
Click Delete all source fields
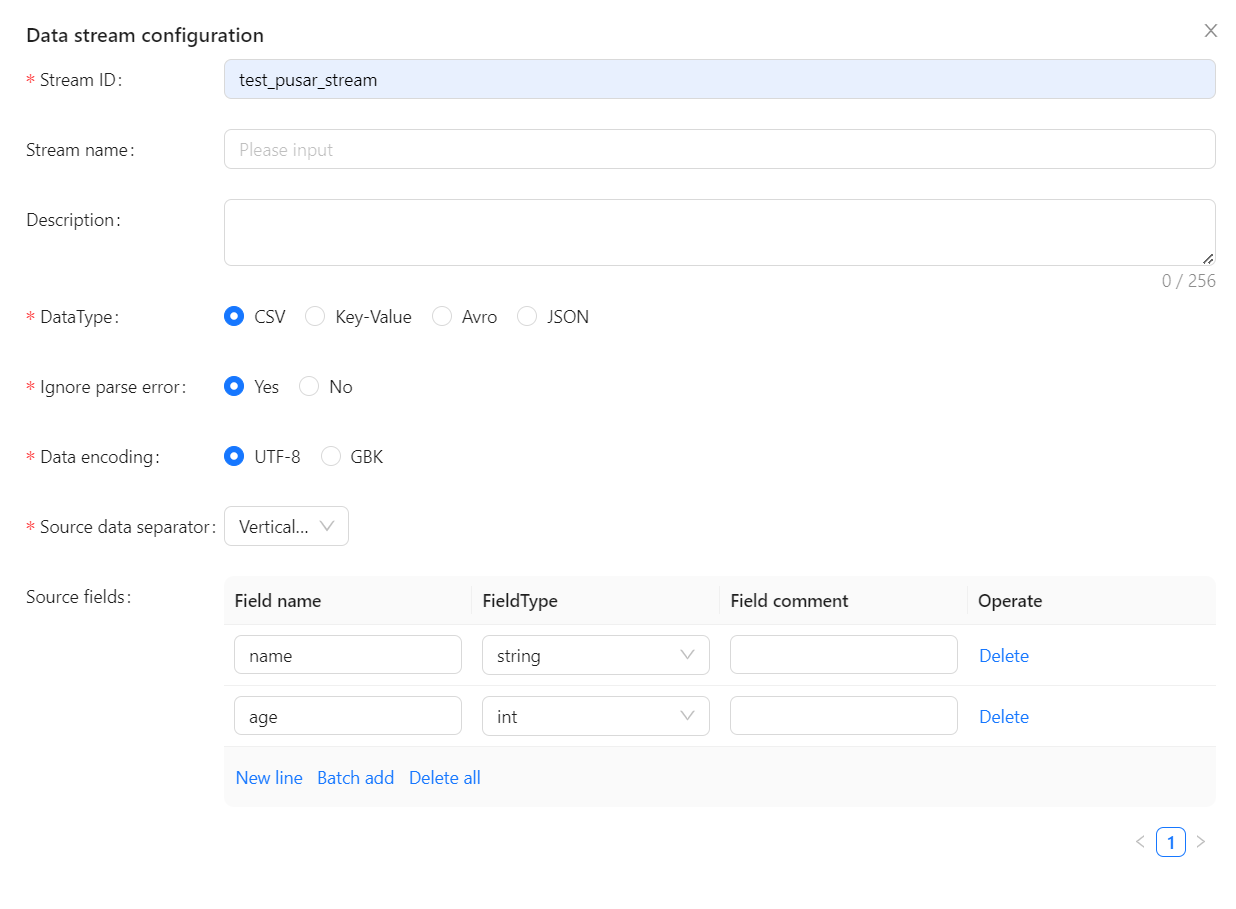[x=444, y=778]
